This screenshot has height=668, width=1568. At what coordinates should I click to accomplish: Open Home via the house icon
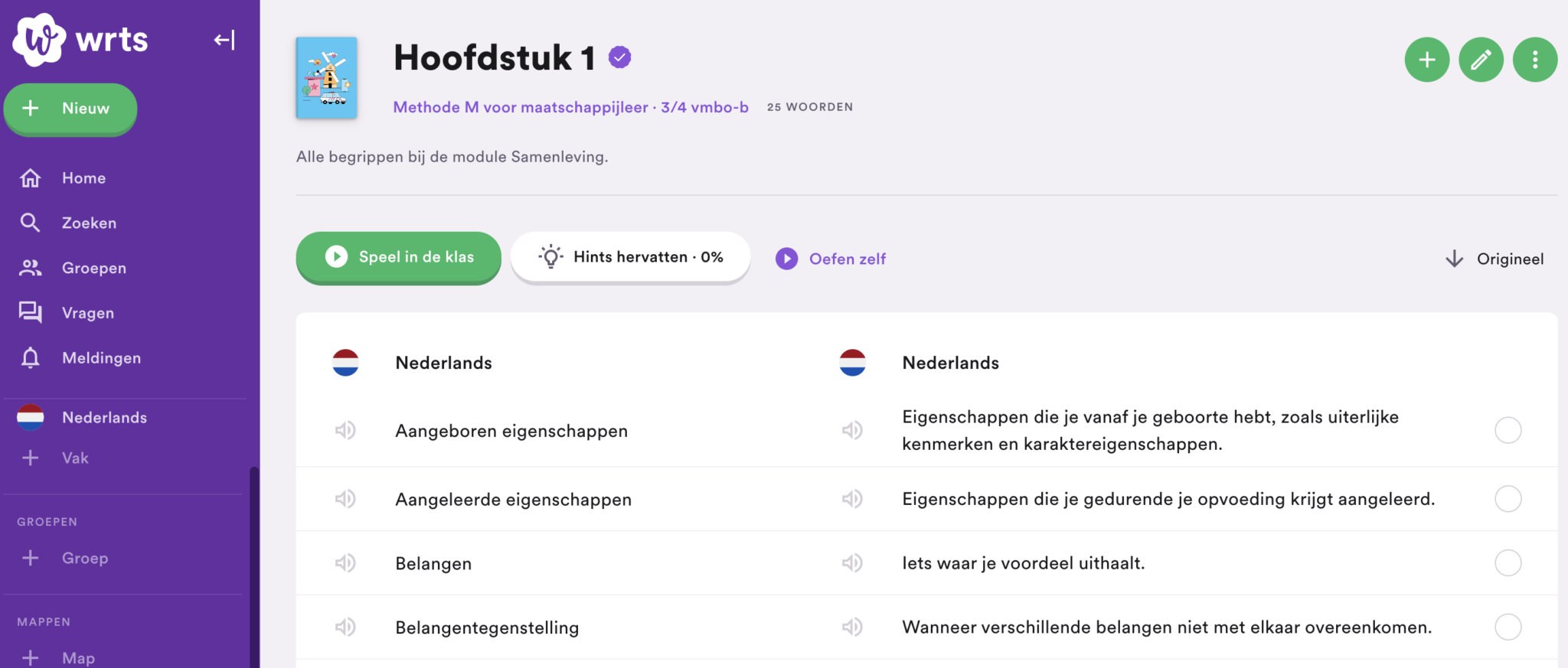tap(31, 178)
